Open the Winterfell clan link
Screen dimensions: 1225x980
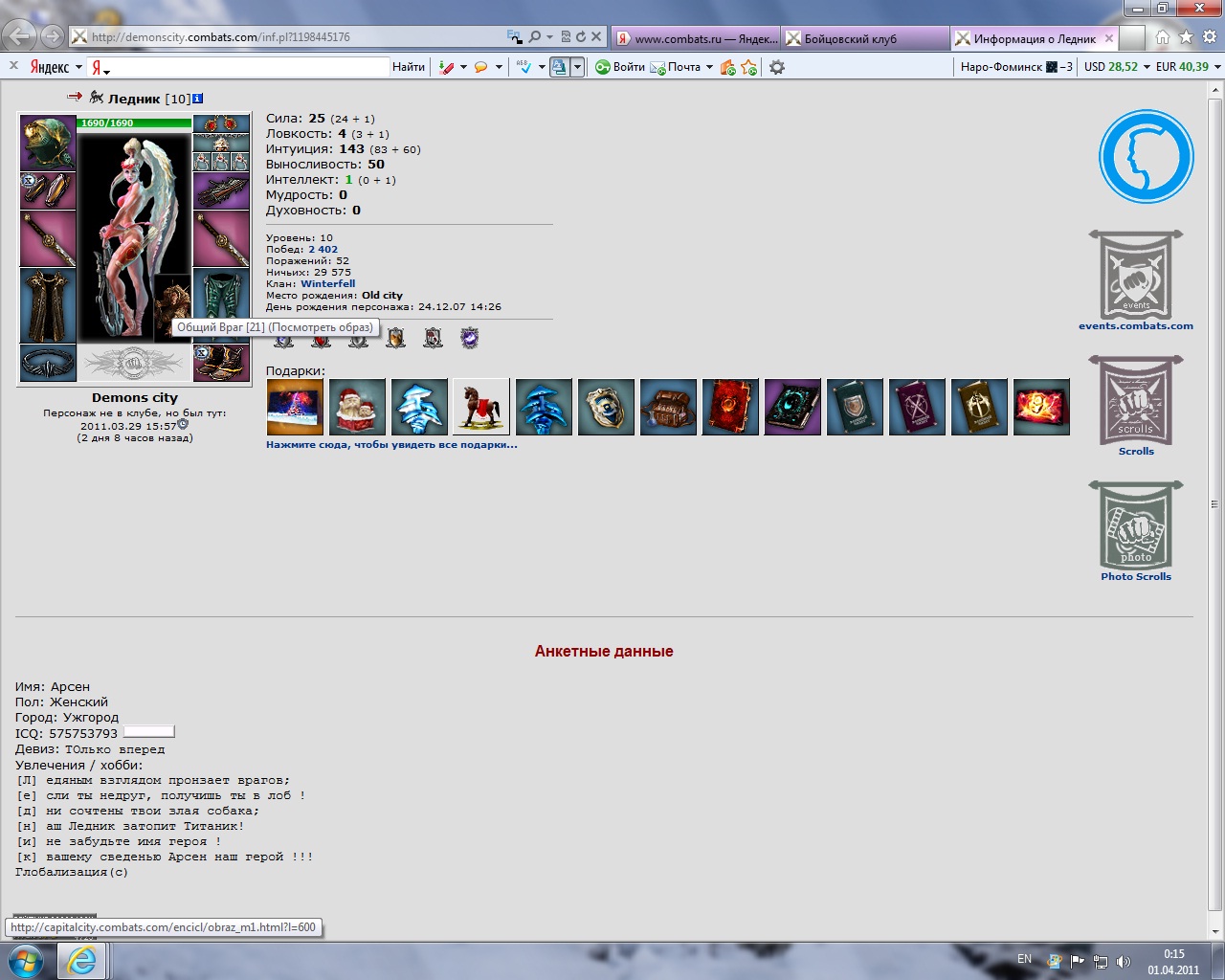328,283
